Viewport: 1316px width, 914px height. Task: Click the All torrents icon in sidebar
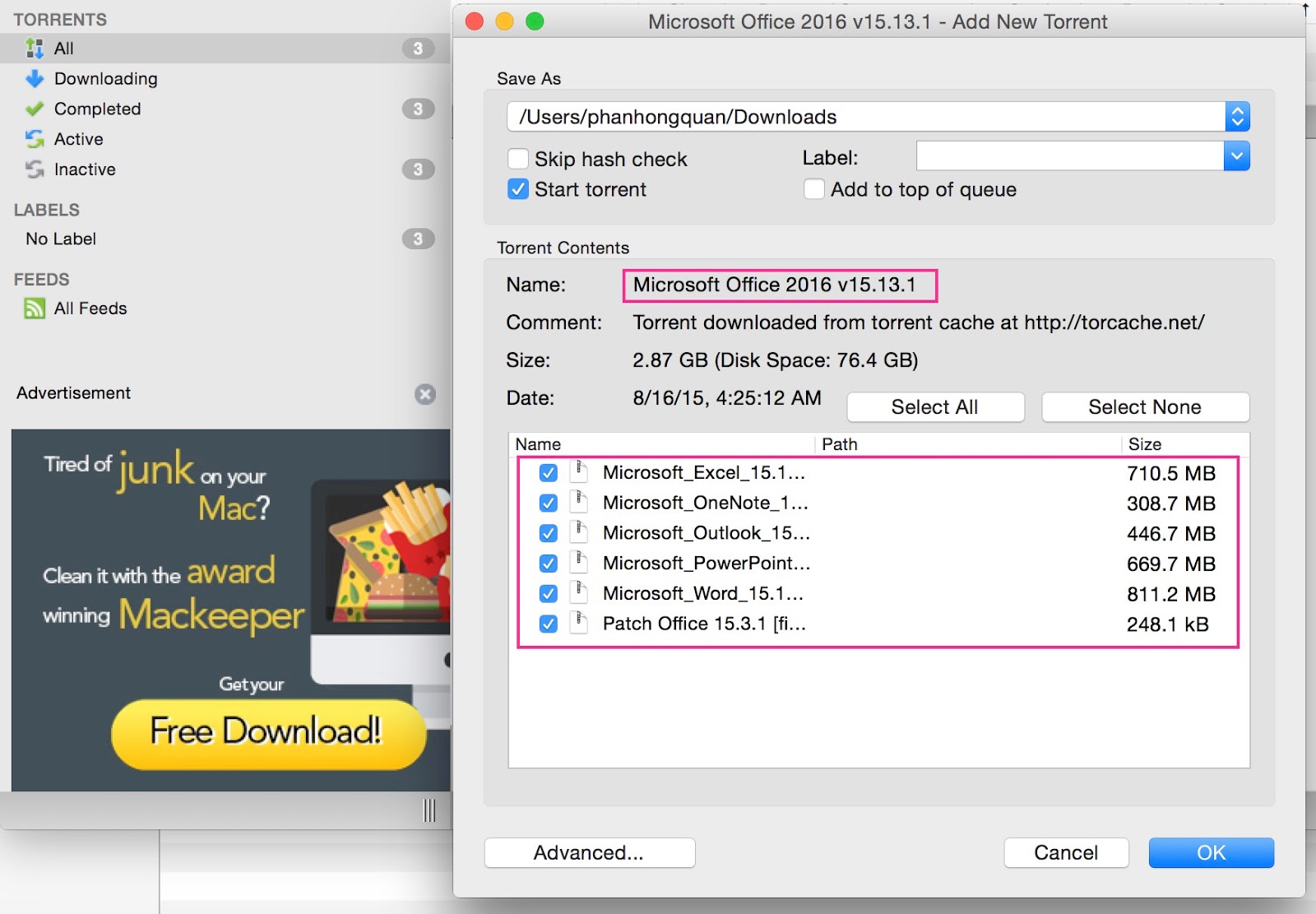tap(35, 49)
